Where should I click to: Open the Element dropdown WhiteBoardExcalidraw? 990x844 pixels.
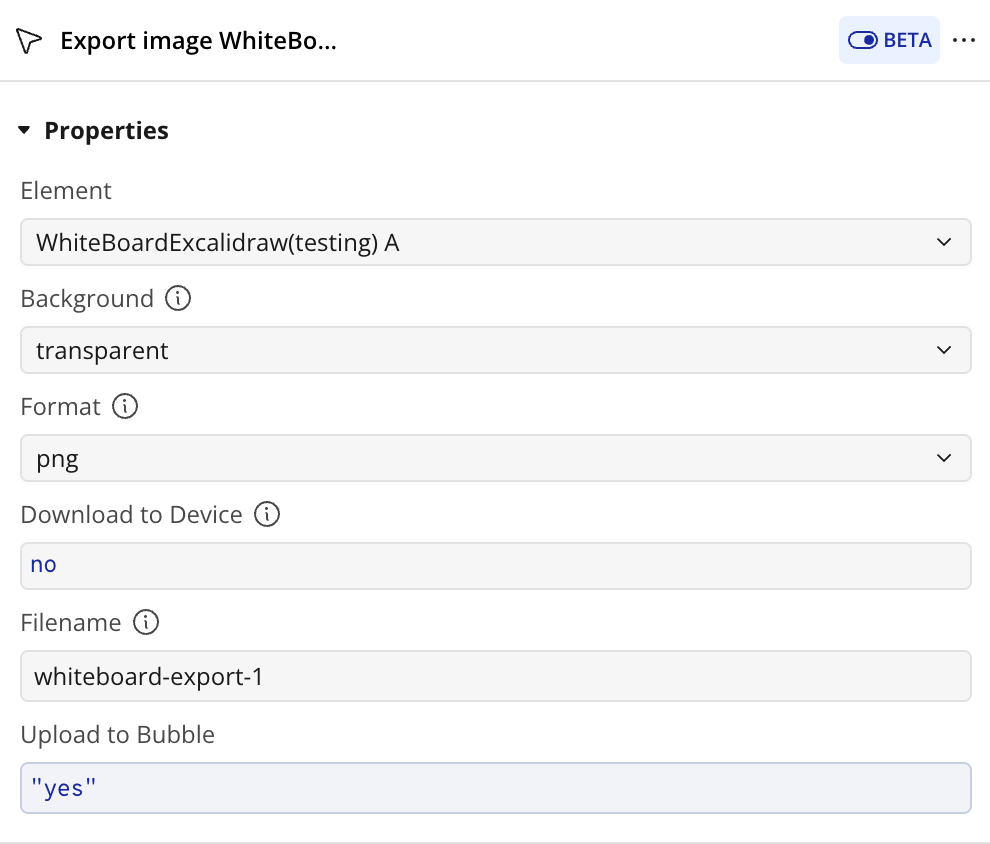click(x=496, y=242)
